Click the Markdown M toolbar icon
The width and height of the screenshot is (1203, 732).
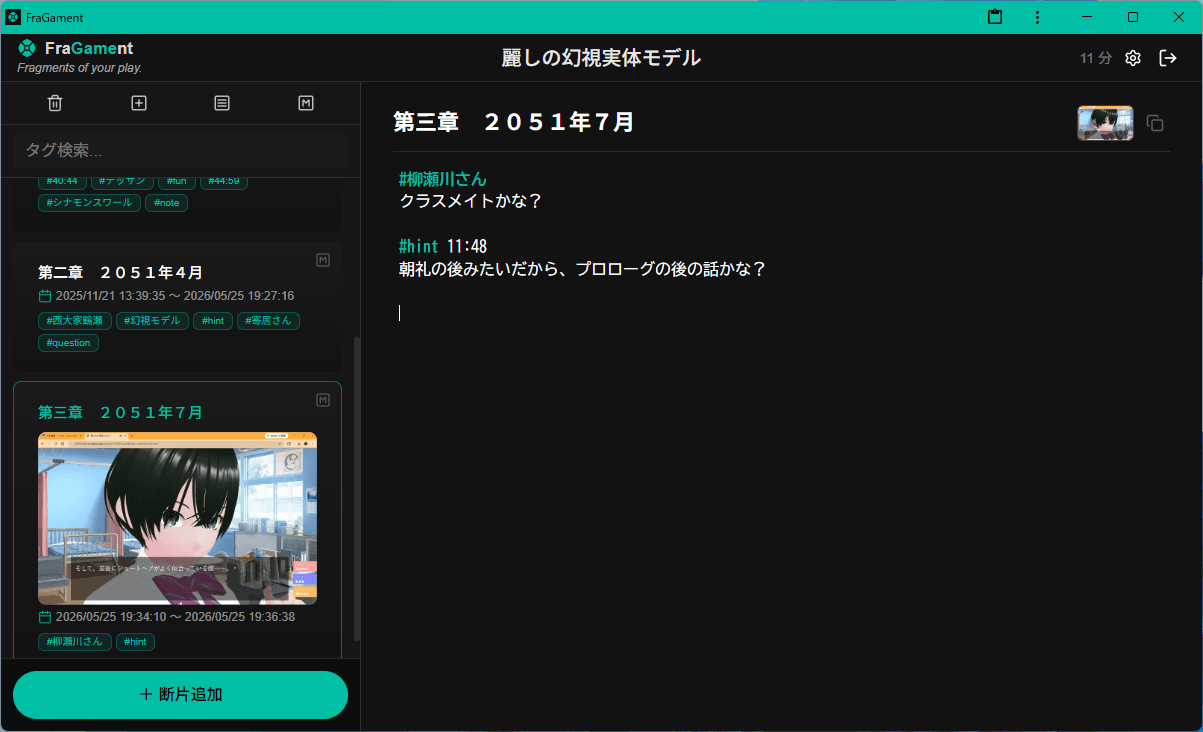[306, 103]
